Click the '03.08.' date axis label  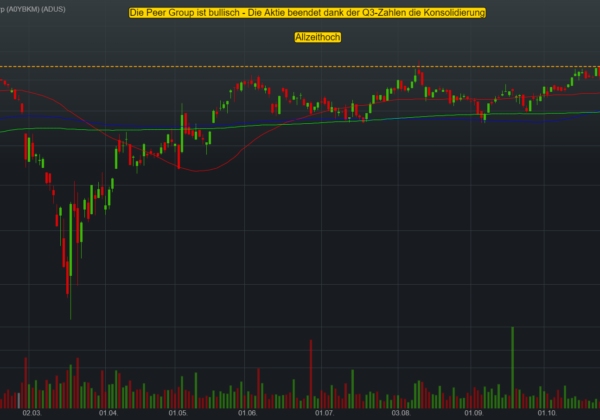401,413
